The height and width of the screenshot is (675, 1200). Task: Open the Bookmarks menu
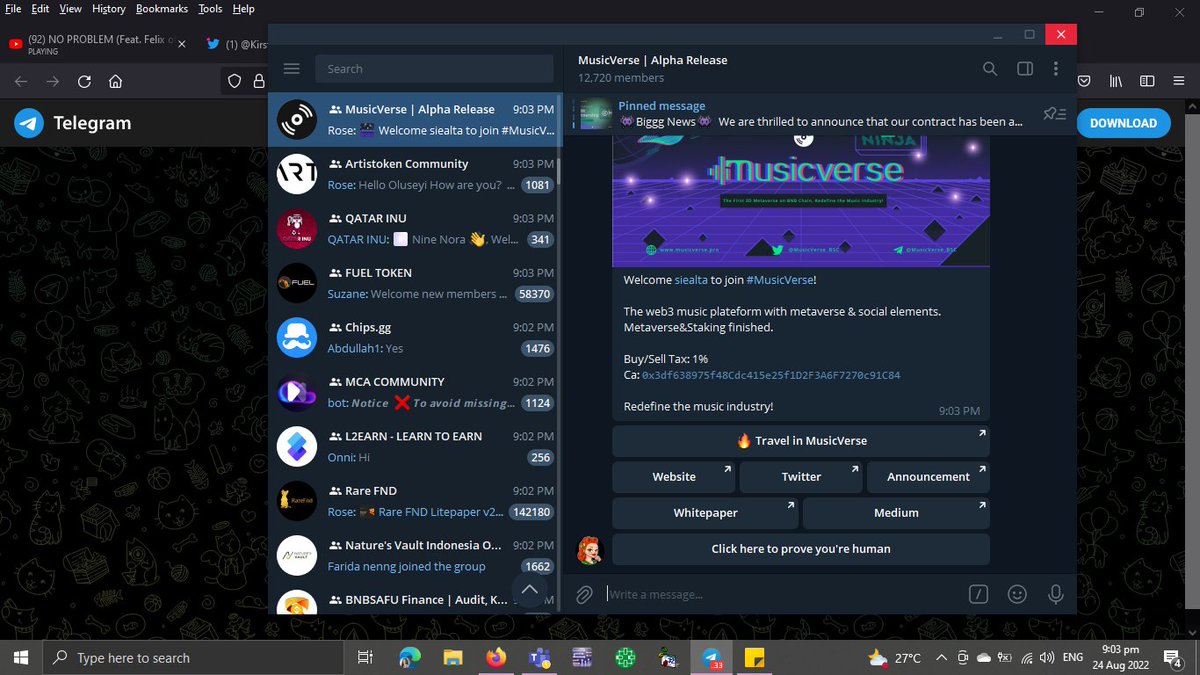[160, 8]
